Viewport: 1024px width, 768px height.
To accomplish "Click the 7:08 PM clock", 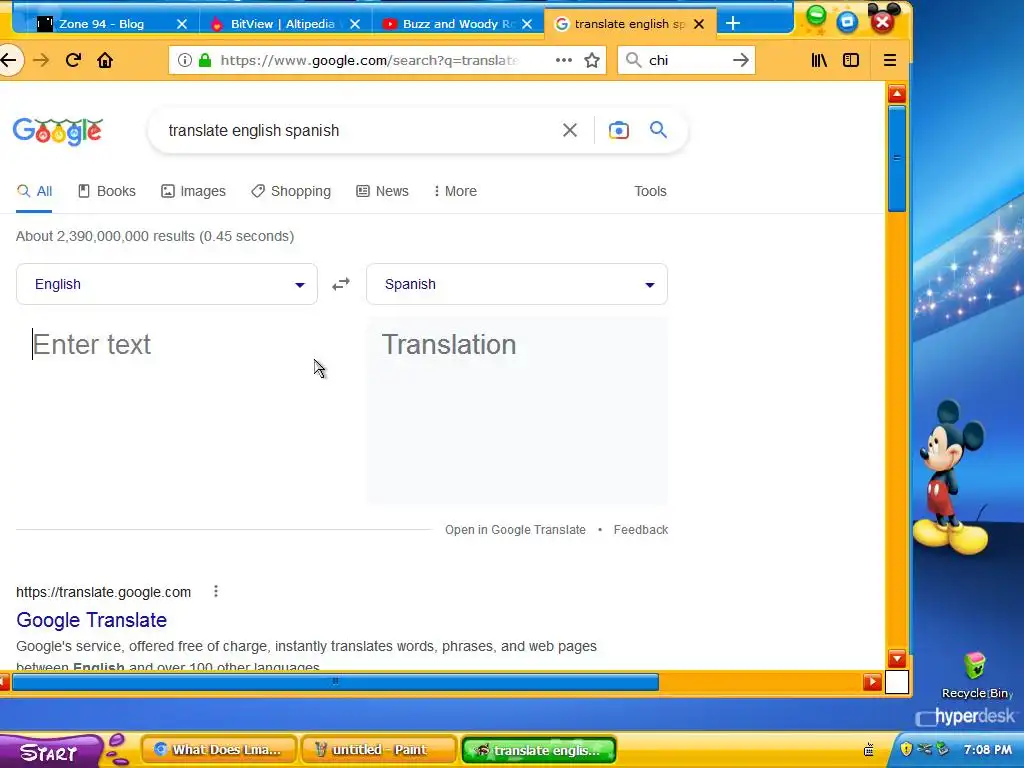I will point(987,750).
